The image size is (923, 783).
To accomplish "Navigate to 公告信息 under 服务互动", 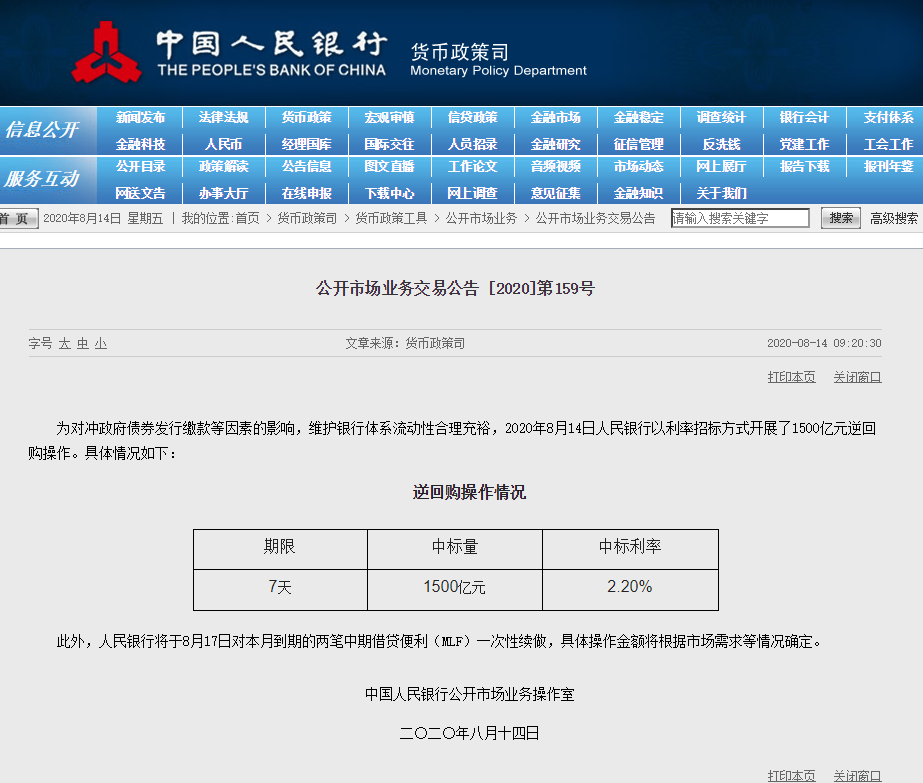I will (306, 167).
